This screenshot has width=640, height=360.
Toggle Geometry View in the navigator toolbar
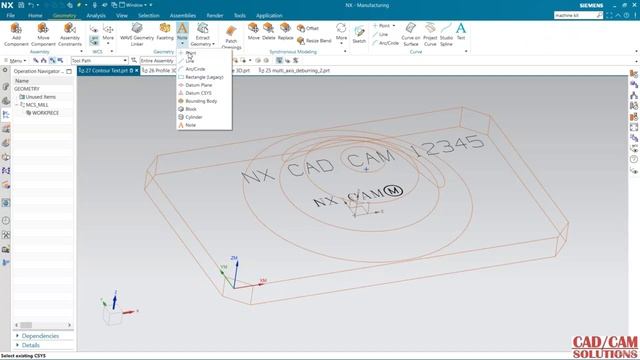pyautogui.click(x=52, y=60)
